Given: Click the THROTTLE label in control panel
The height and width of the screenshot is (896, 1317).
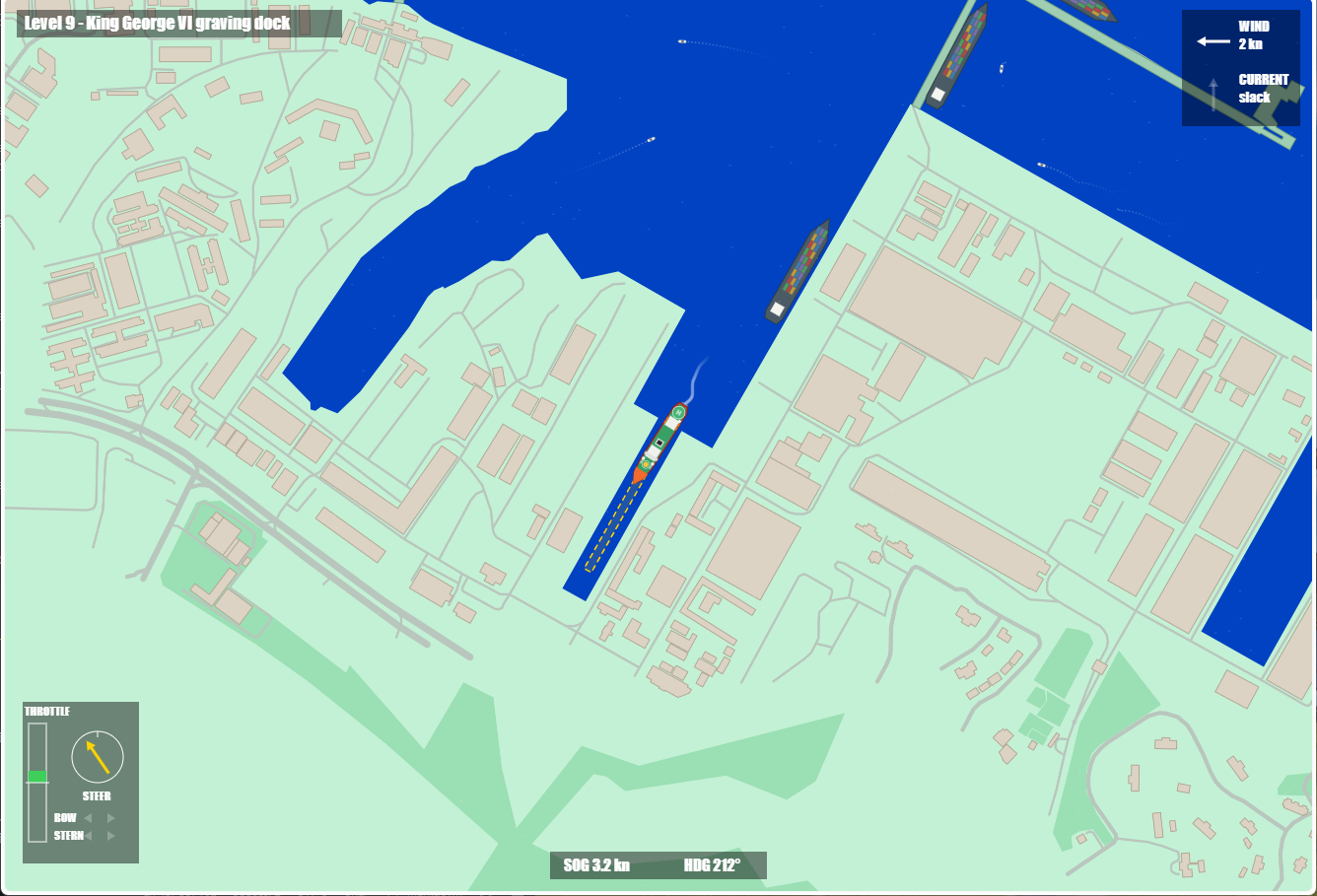Looking at the screenshot, I should coord(47,711).
